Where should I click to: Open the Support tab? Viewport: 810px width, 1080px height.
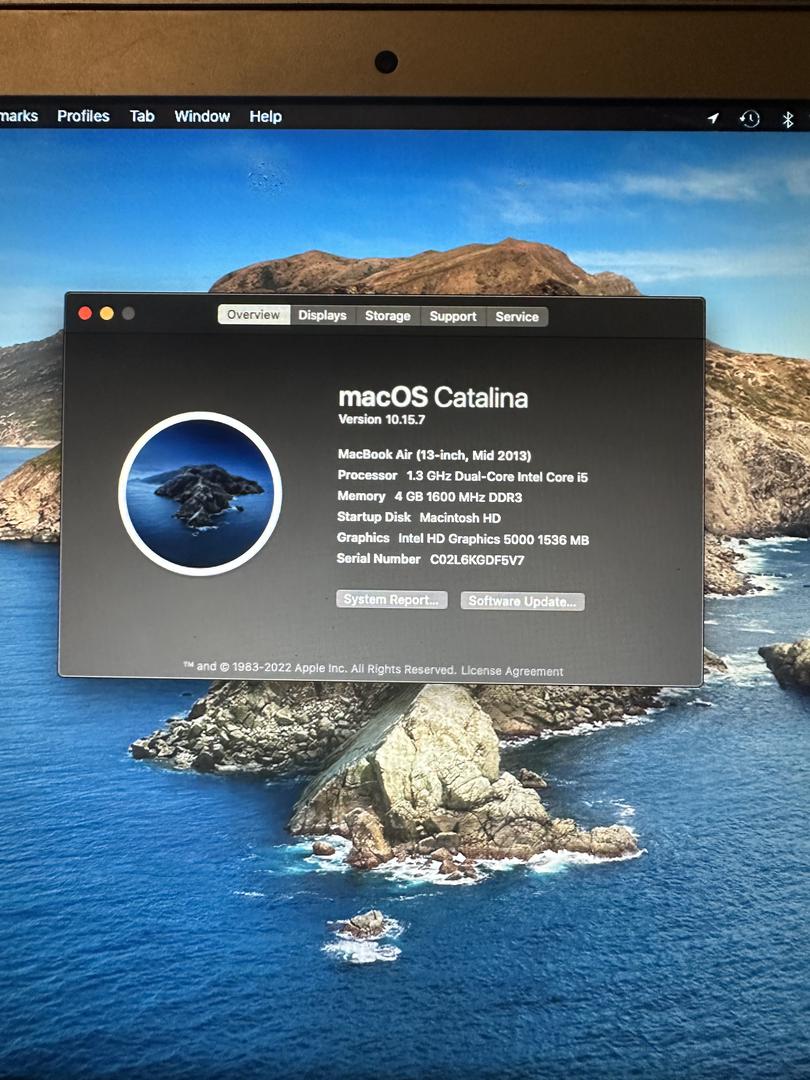point(453,317)
